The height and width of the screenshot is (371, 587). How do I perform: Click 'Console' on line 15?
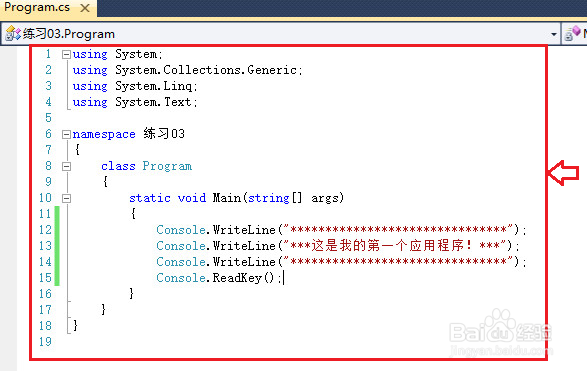(x=181, y=277)
